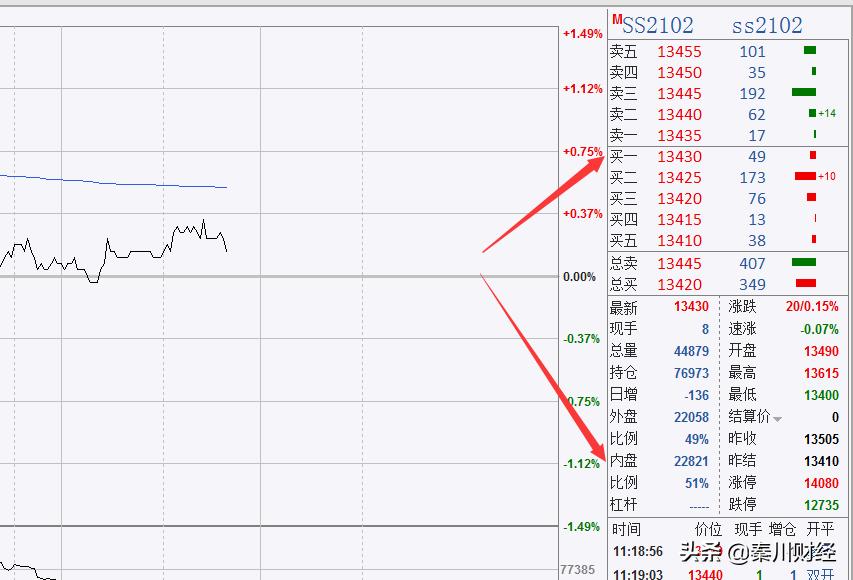Viewport: 853px width, 580px height.
Task: Click the 涨停 limit price 14080
Action: click(x=821, y=483)
